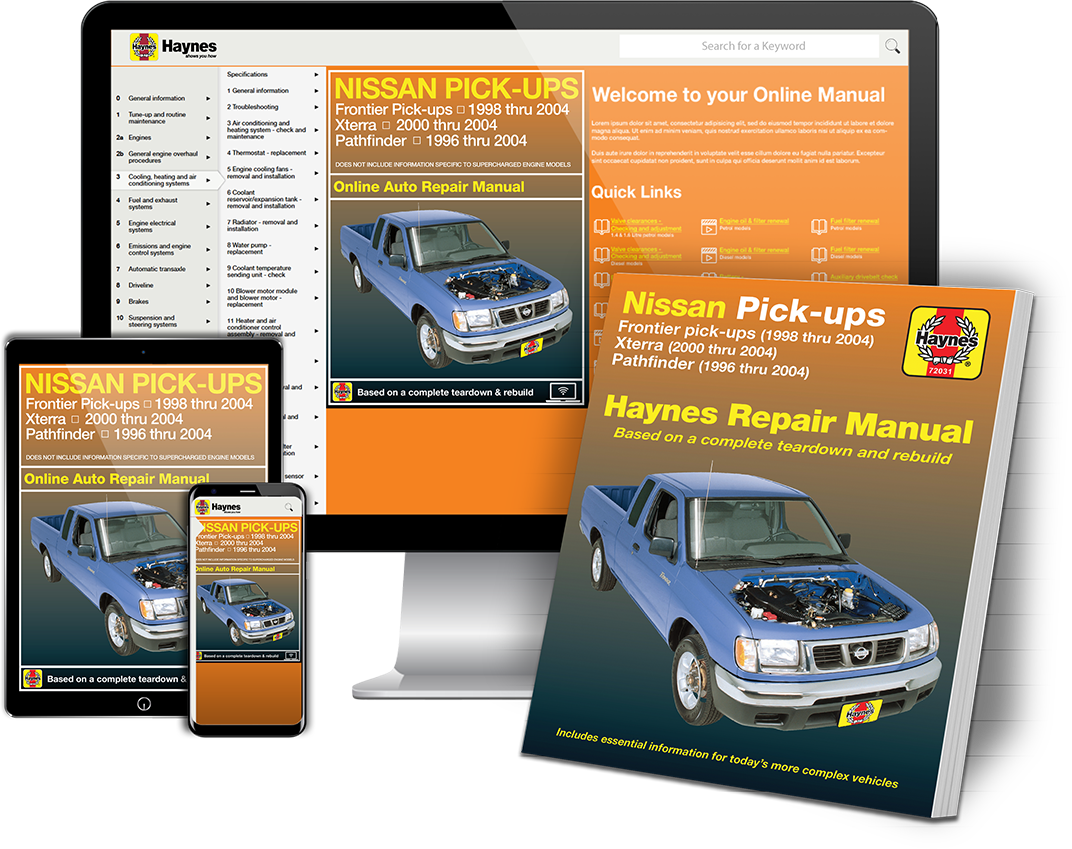1072x849 pixels.
Task: Open Suspension and steering systems chapter
Action: [x=163, y=321]
